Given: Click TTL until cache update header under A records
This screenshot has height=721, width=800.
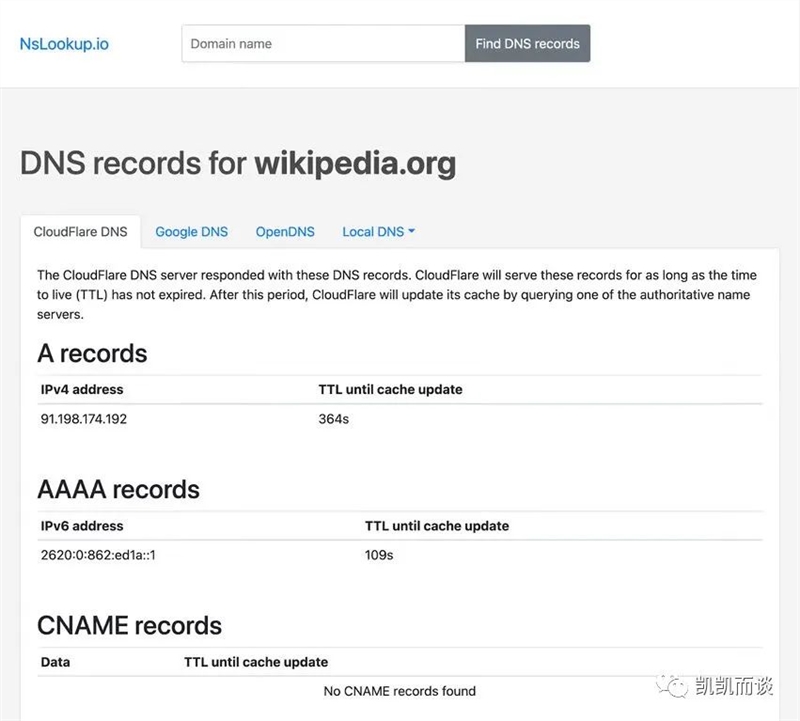Looking at the screenshot, I should point(390,389).
